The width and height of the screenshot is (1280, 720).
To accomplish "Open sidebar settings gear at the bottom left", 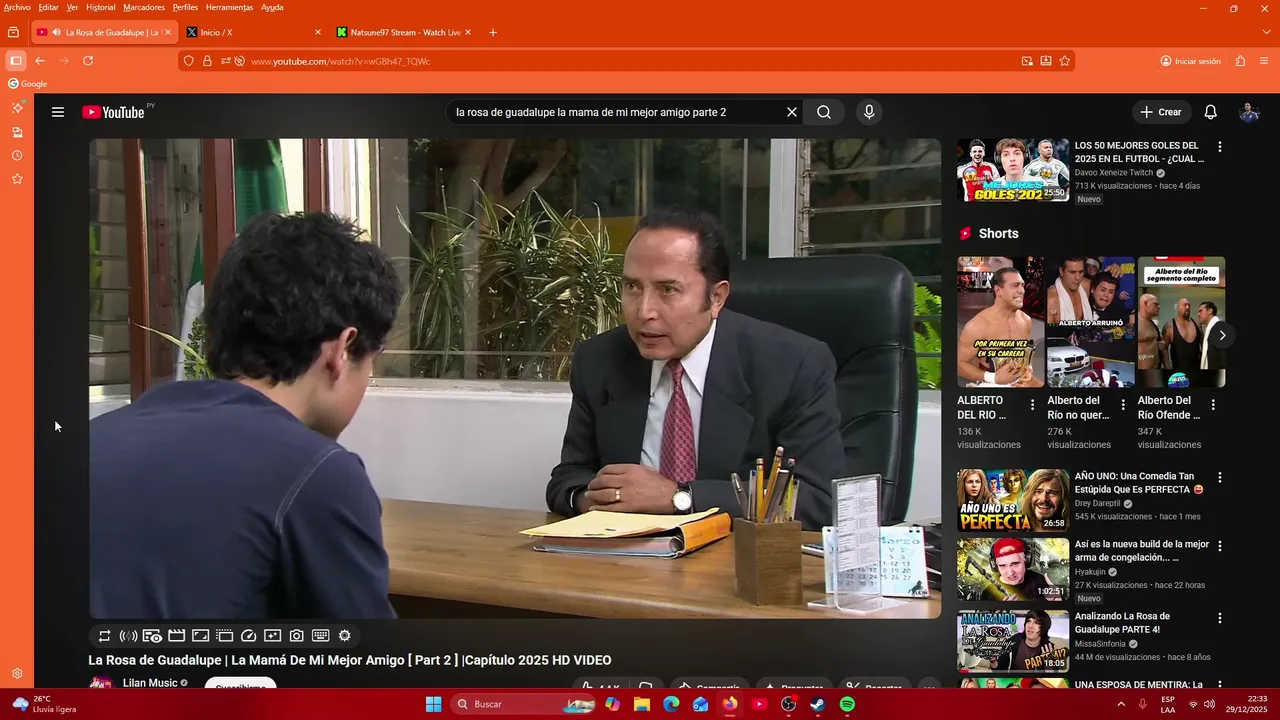I will [x=17, y=674].
